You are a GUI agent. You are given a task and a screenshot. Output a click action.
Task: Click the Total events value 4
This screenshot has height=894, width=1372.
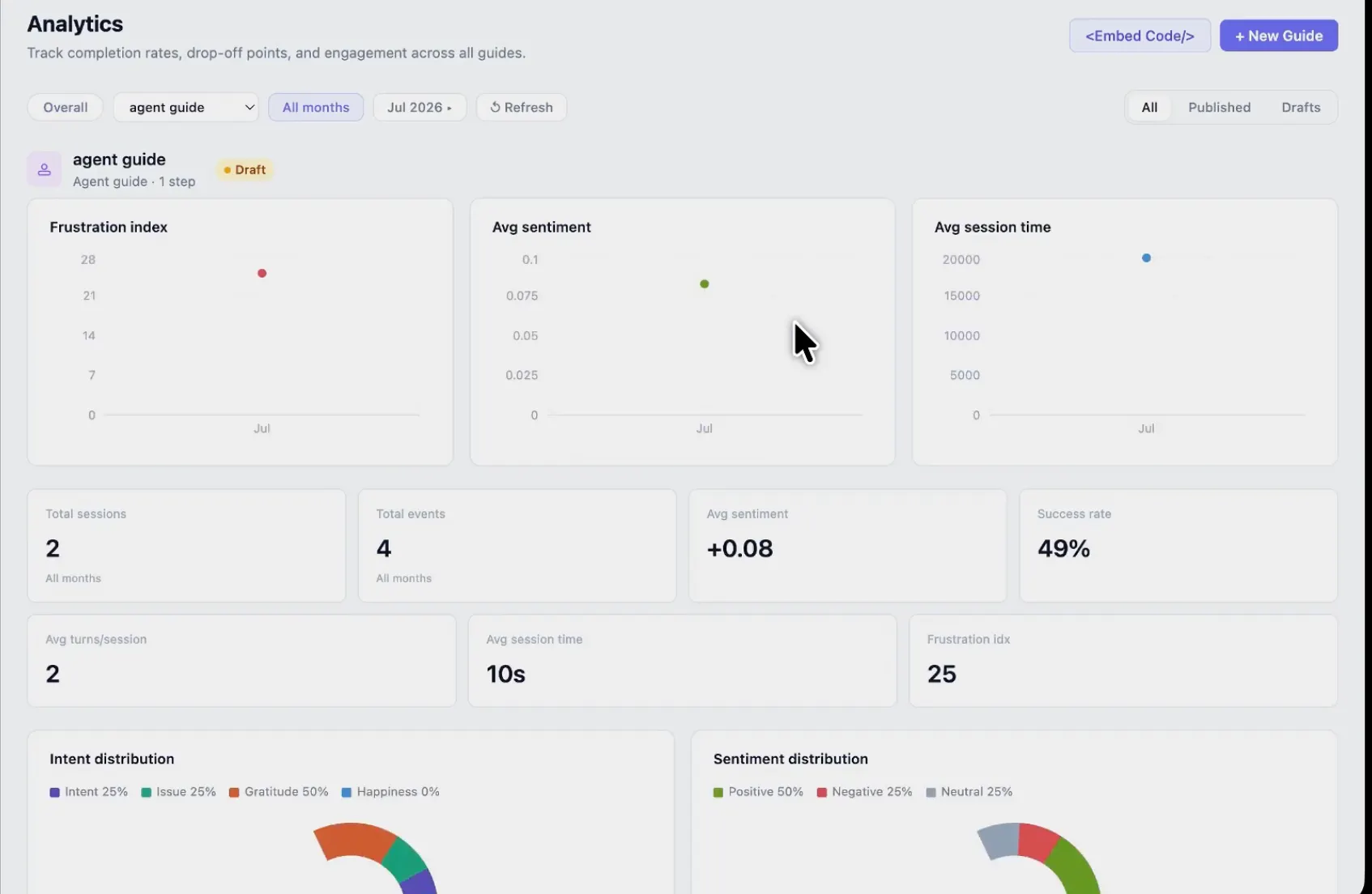(384, 548)
